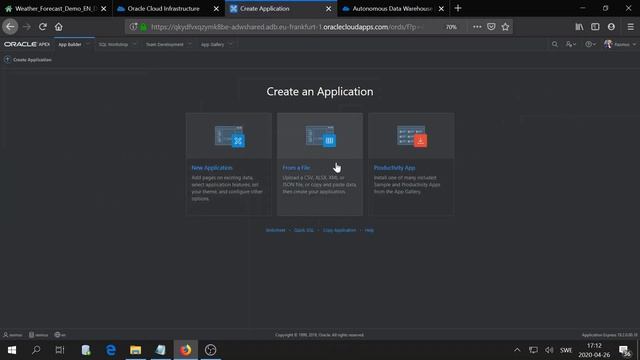Click the Quick SQL link
Image resolution: width=640 pixels, height=360 pixels.
[304, 230]
